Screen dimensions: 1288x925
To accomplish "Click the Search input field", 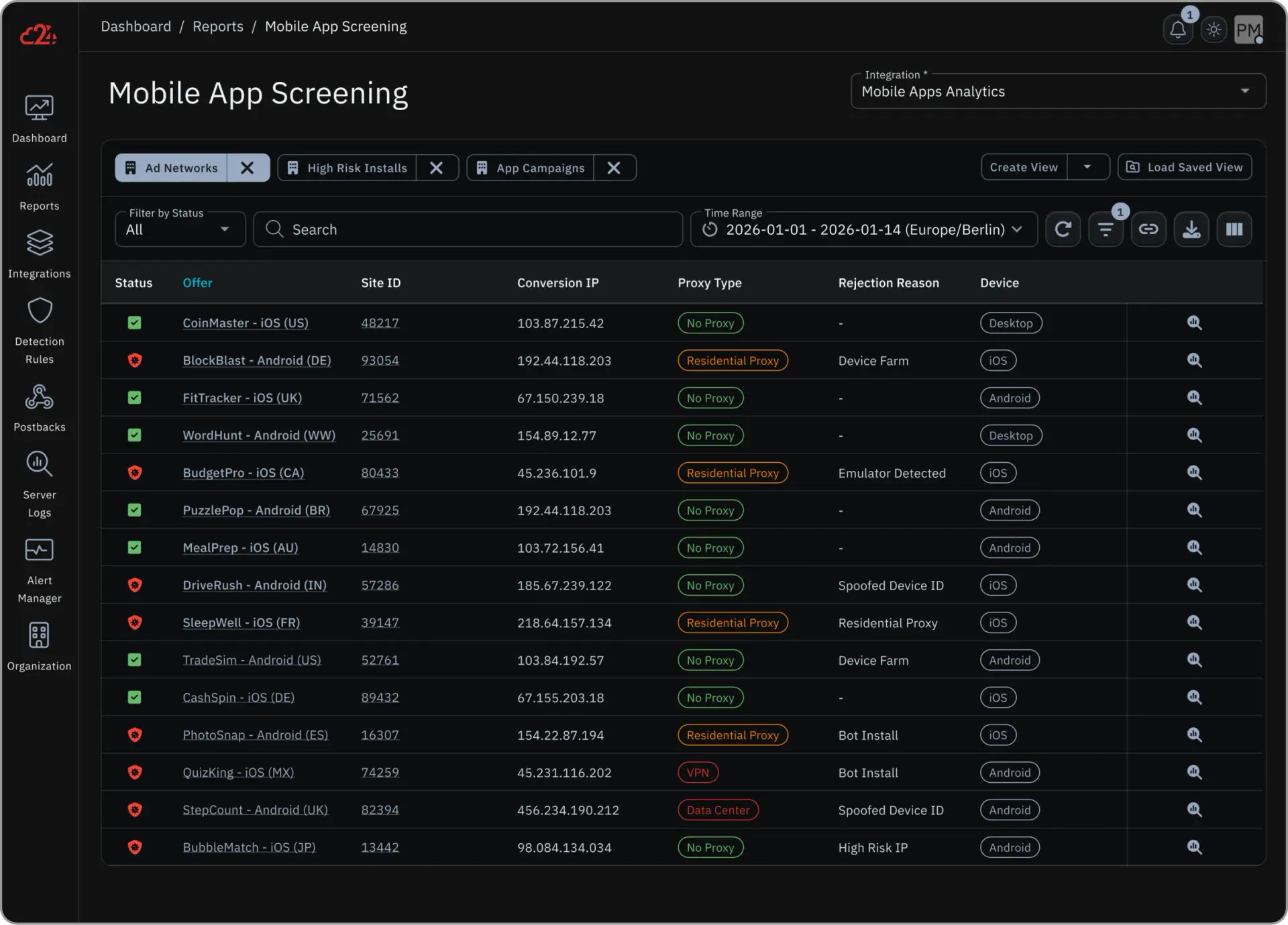I will coord(470,229).
